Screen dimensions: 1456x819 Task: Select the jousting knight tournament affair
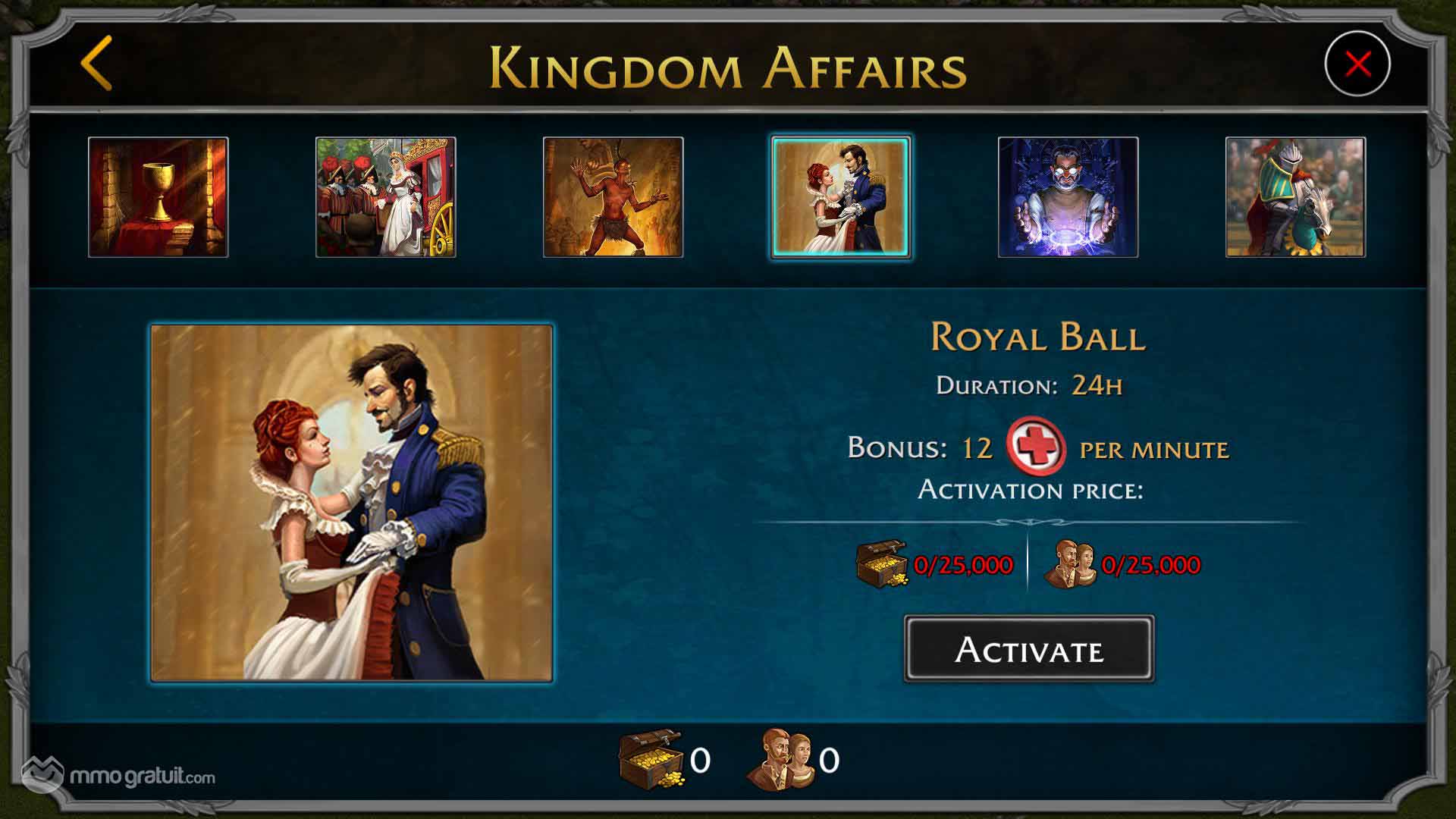[1296, 197]
